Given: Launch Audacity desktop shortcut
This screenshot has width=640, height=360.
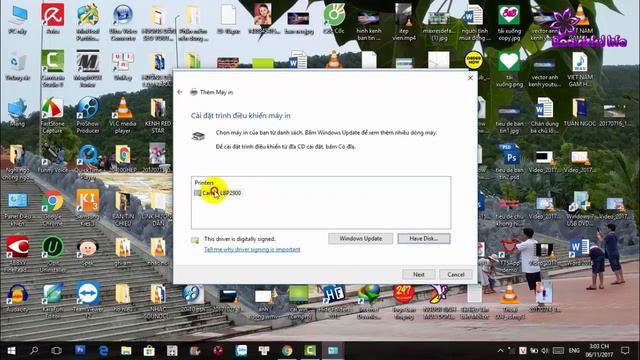Looking at the screenshot, I should [18, 298].
